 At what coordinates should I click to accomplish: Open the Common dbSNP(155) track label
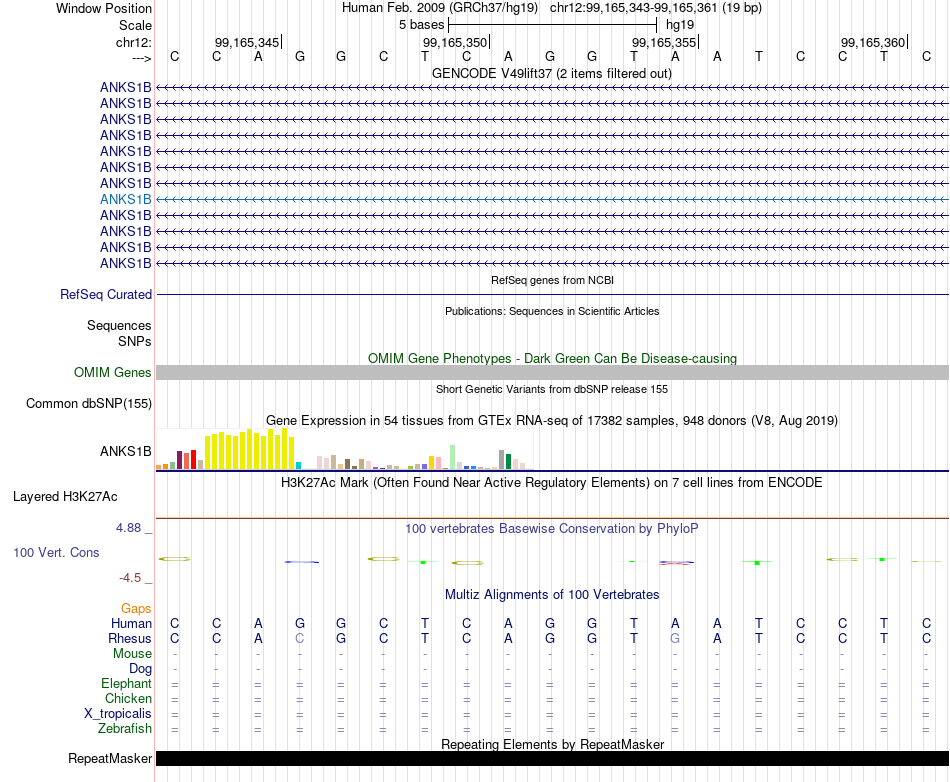88,403
